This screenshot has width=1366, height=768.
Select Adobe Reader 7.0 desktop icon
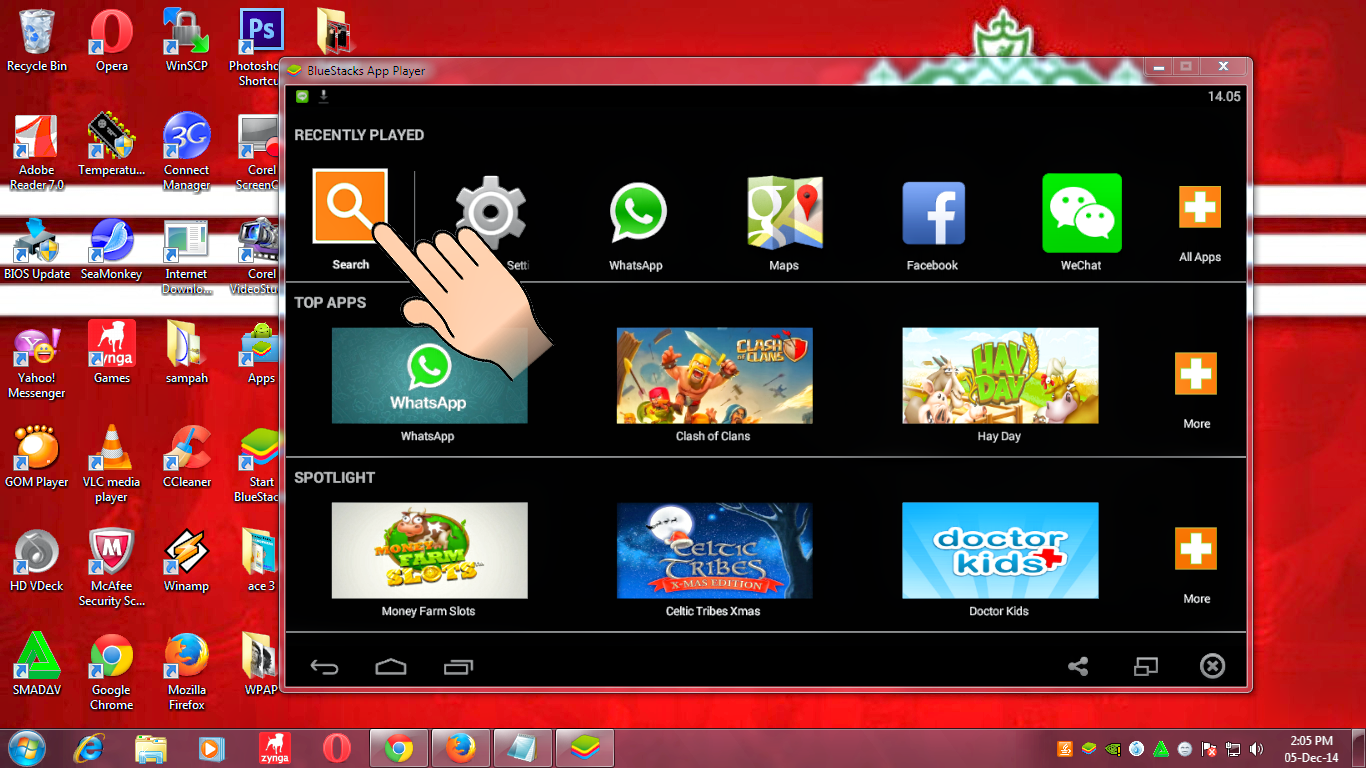click(37, 152)
